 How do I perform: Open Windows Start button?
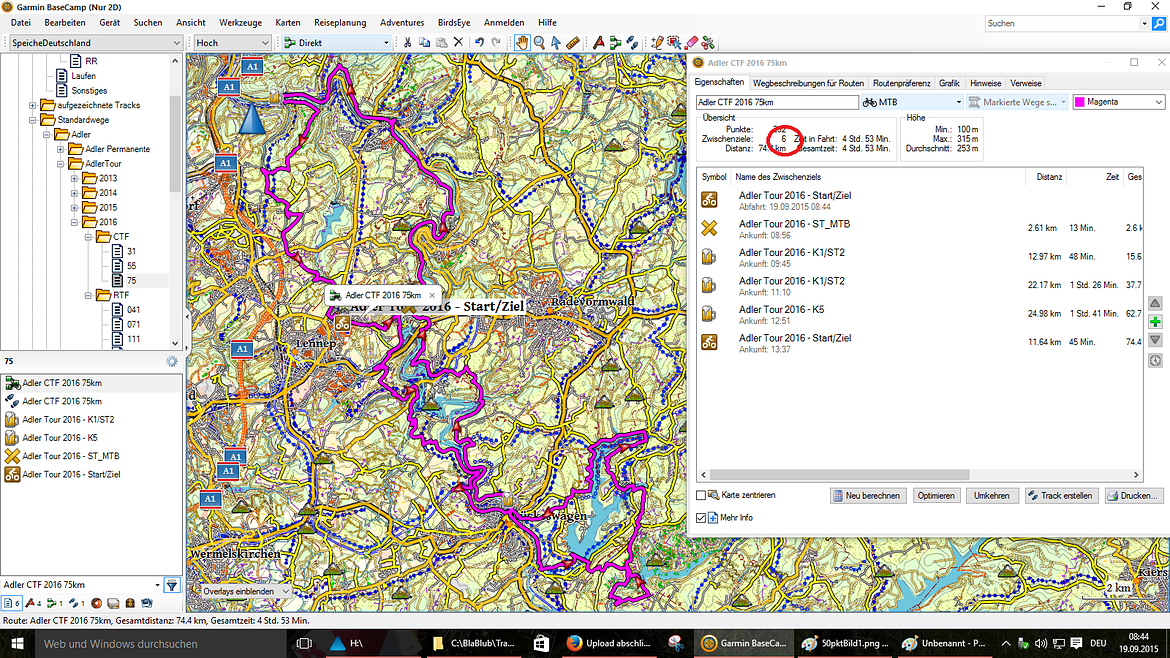coord(16,643)
